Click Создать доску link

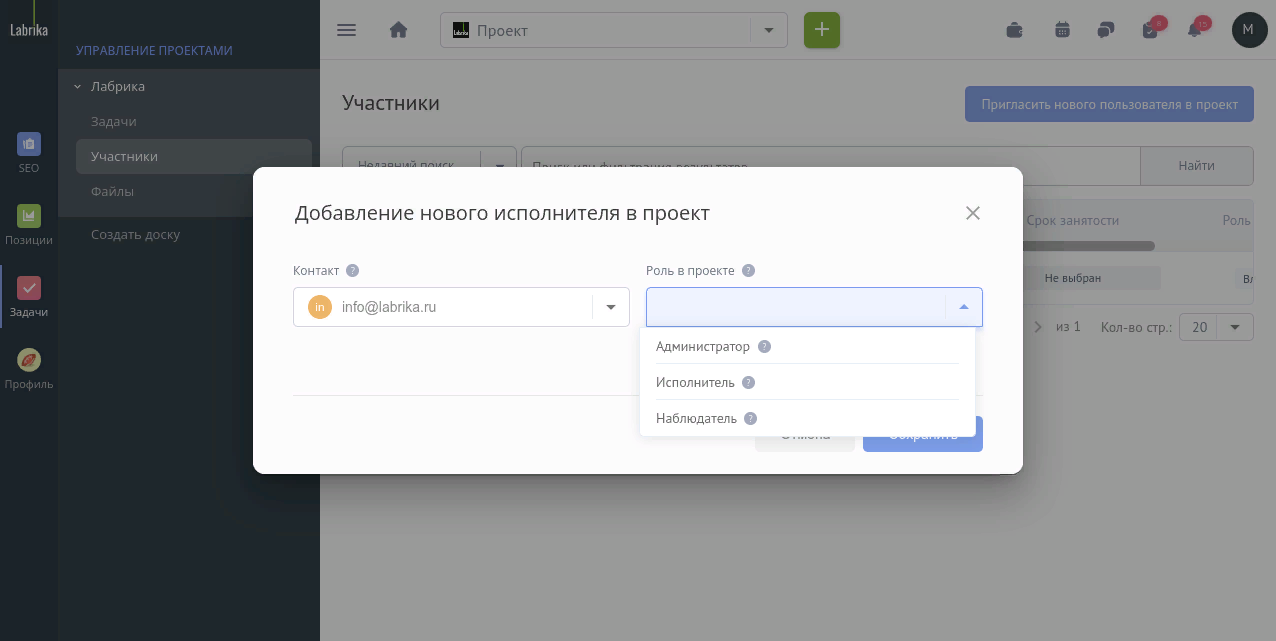(135, 235)
